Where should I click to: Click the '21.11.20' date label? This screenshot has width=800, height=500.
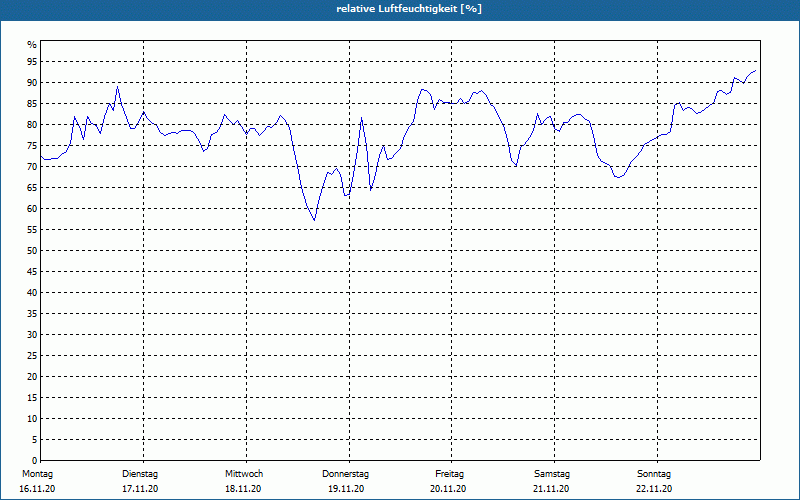(x=551, y=489)
